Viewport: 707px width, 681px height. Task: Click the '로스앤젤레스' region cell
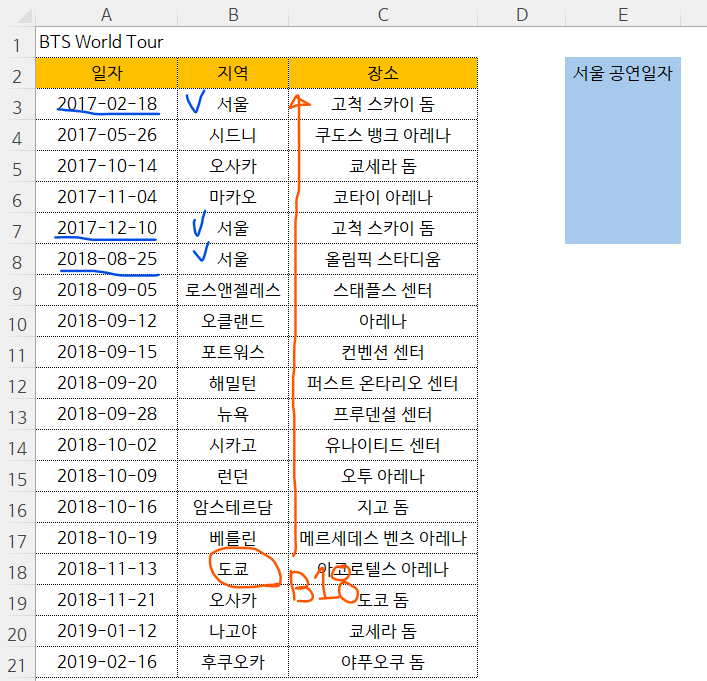[233, 290]
